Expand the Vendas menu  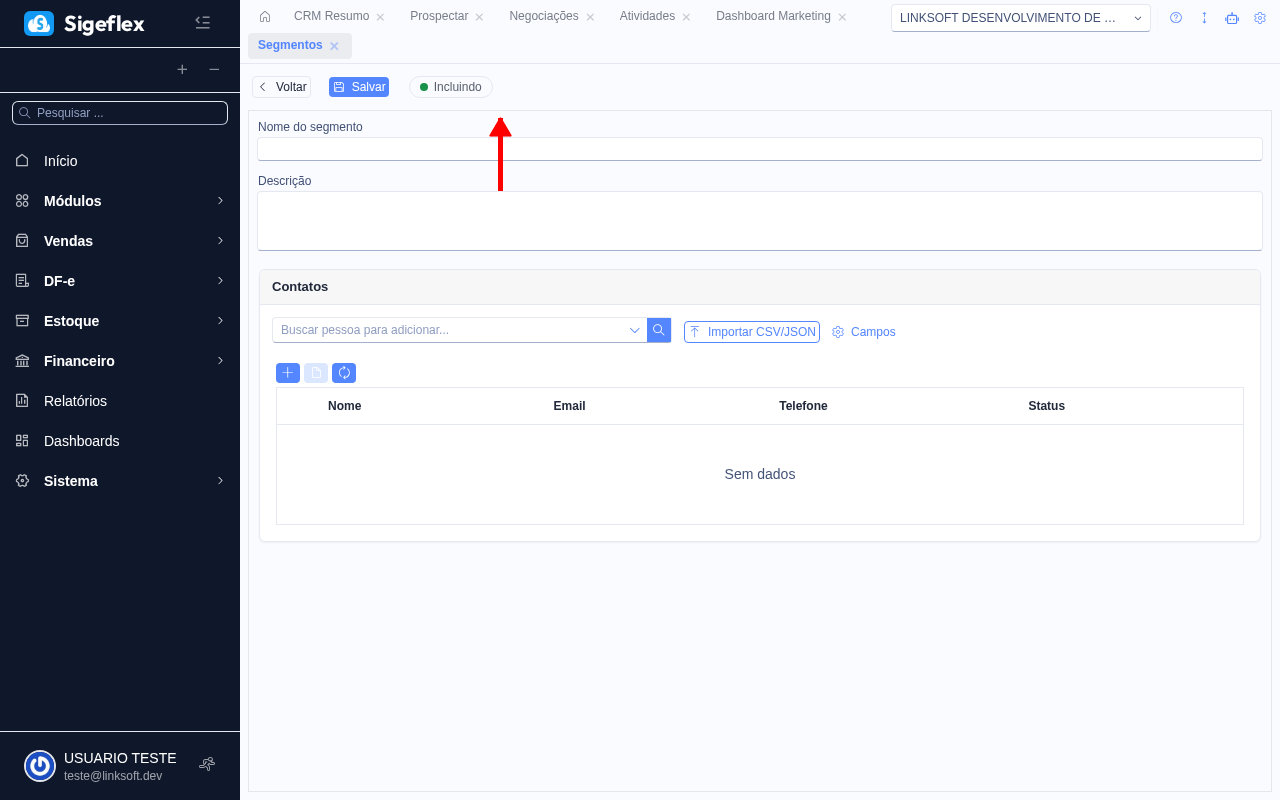click(x=120, y=241)
